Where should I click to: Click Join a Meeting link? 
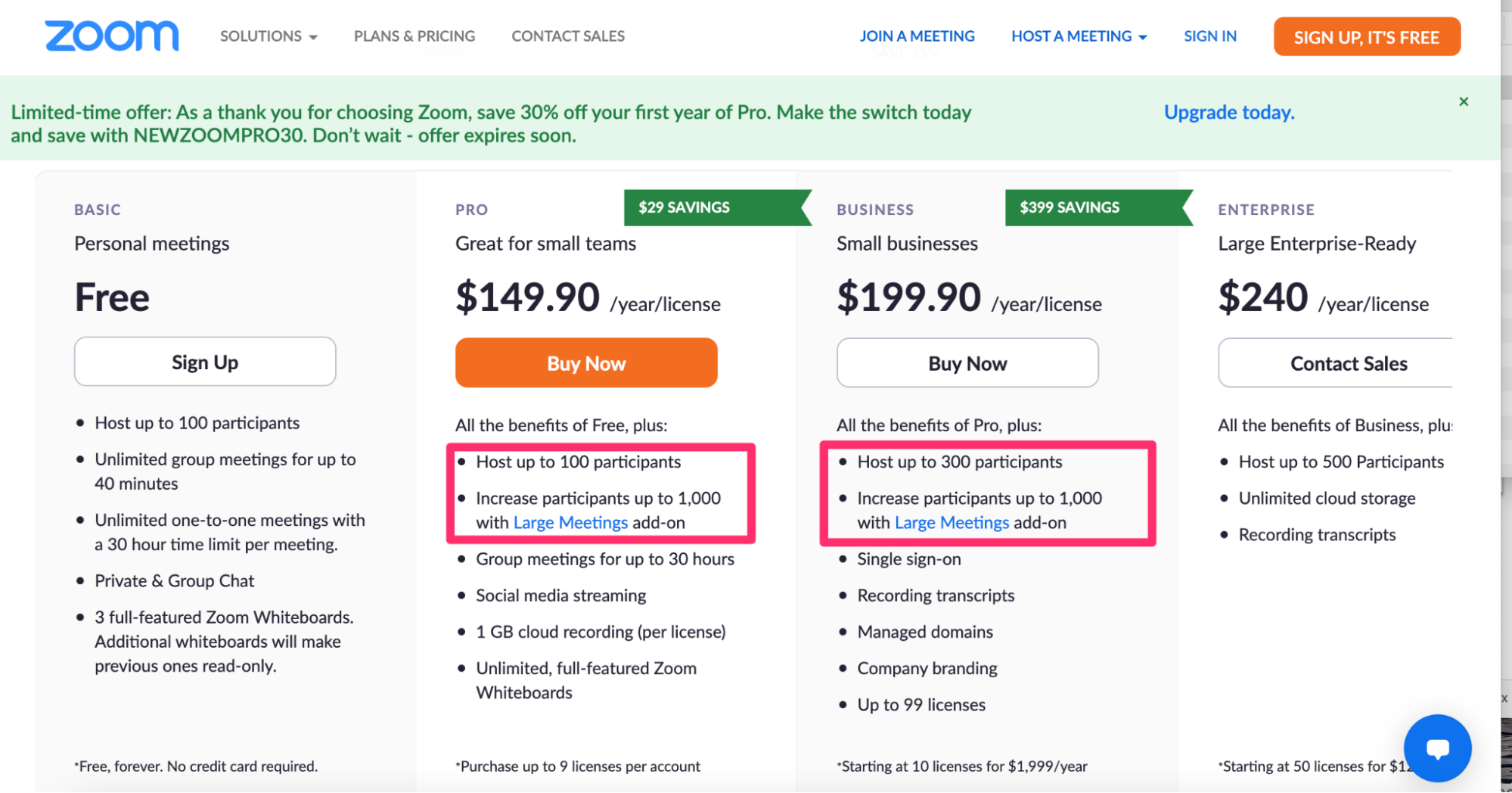pos(917,36)
